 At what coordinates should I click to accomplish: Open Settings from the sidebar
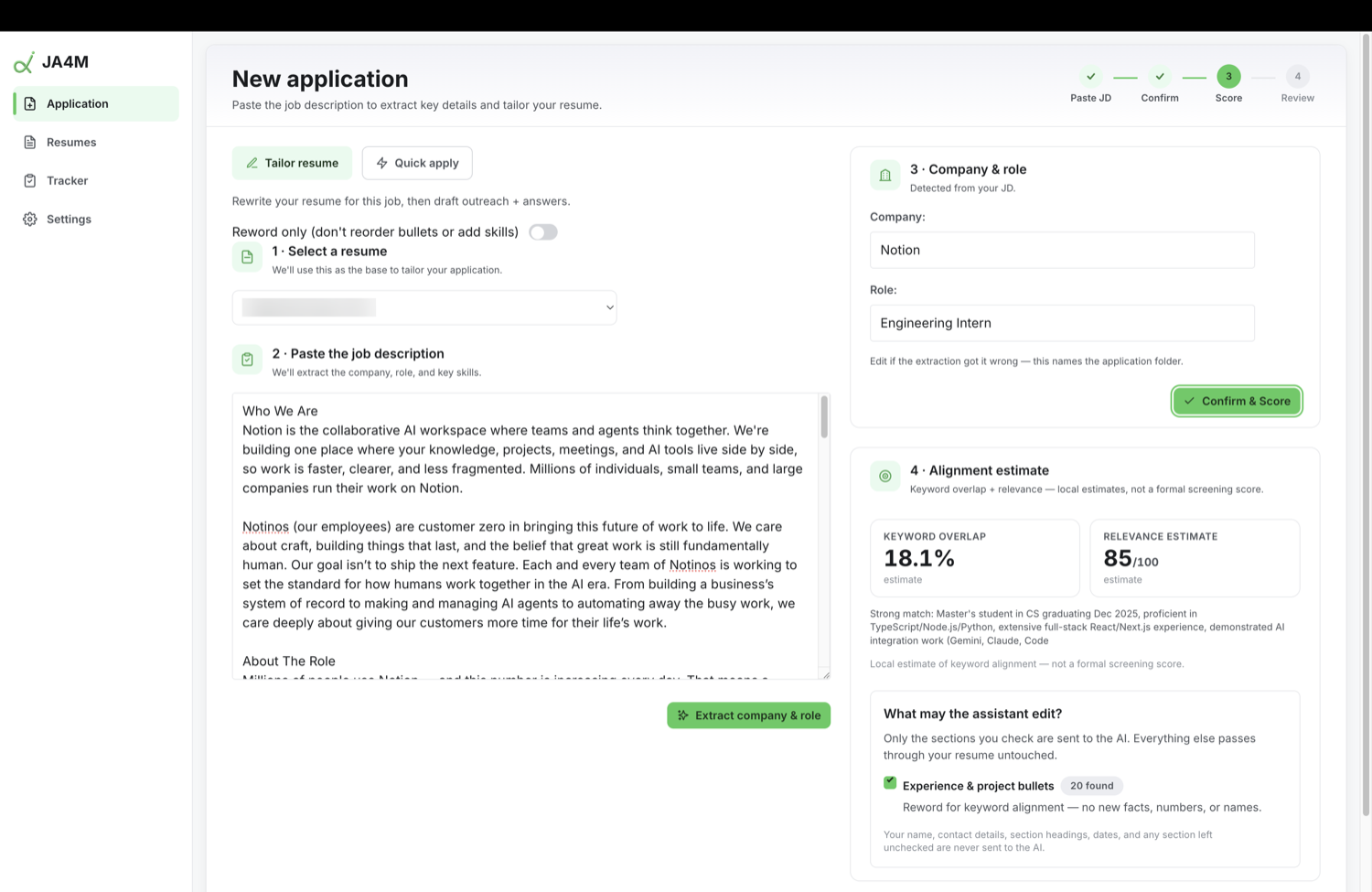tap(96, 219)
